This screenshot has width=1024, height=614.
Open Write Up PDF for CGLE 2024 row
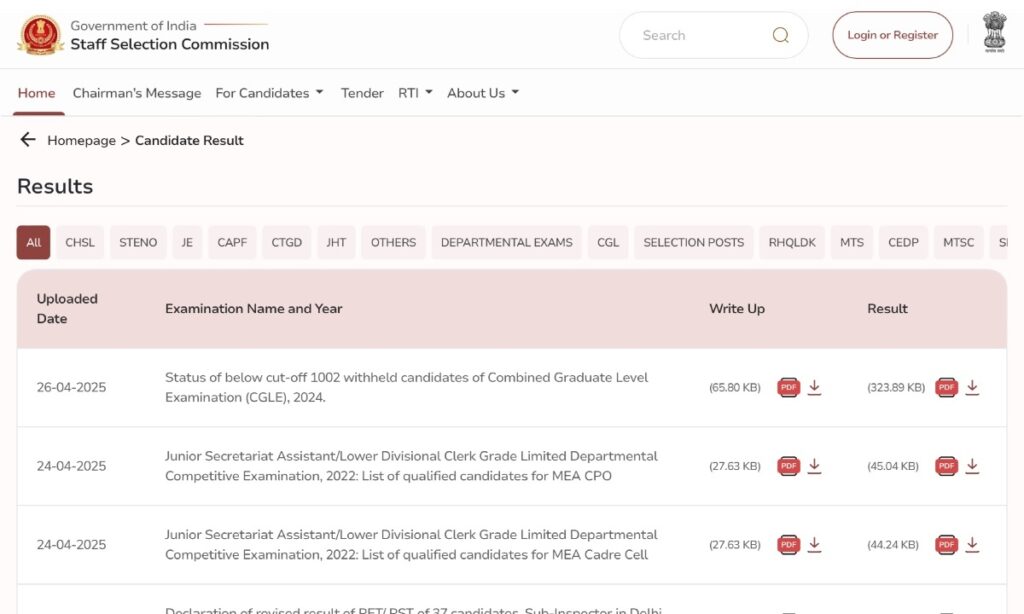[788, 387]
